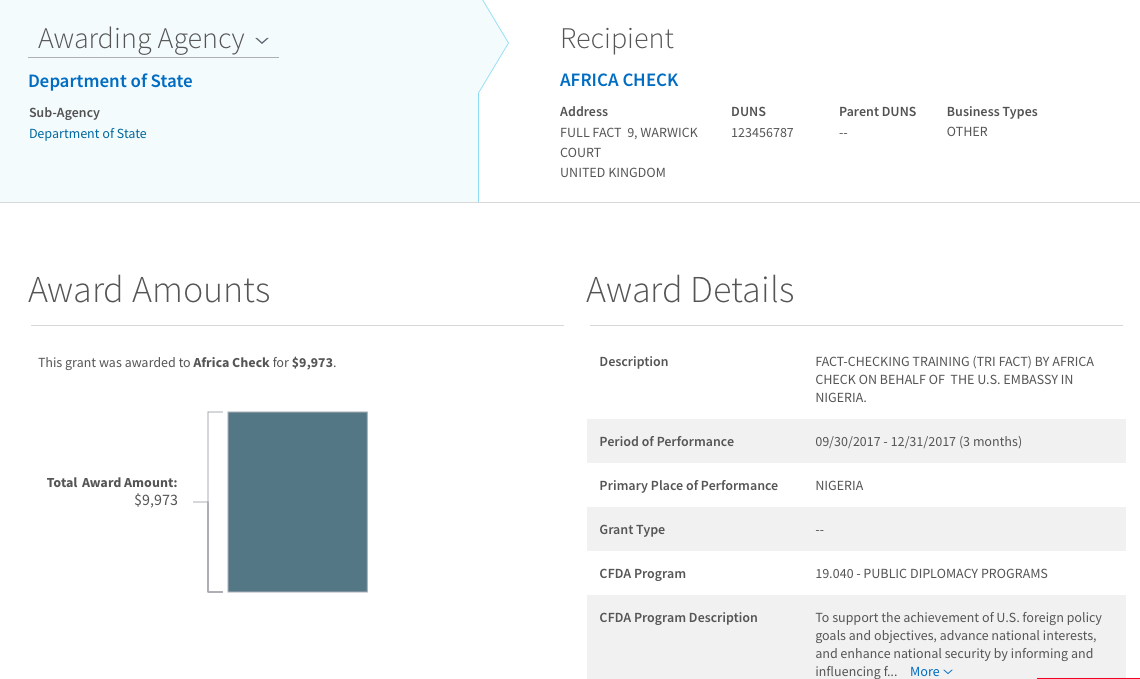This screenshot has height=679, width=1140.
Task: Open the Department of State sub-agency link
Action: point(88,133)
